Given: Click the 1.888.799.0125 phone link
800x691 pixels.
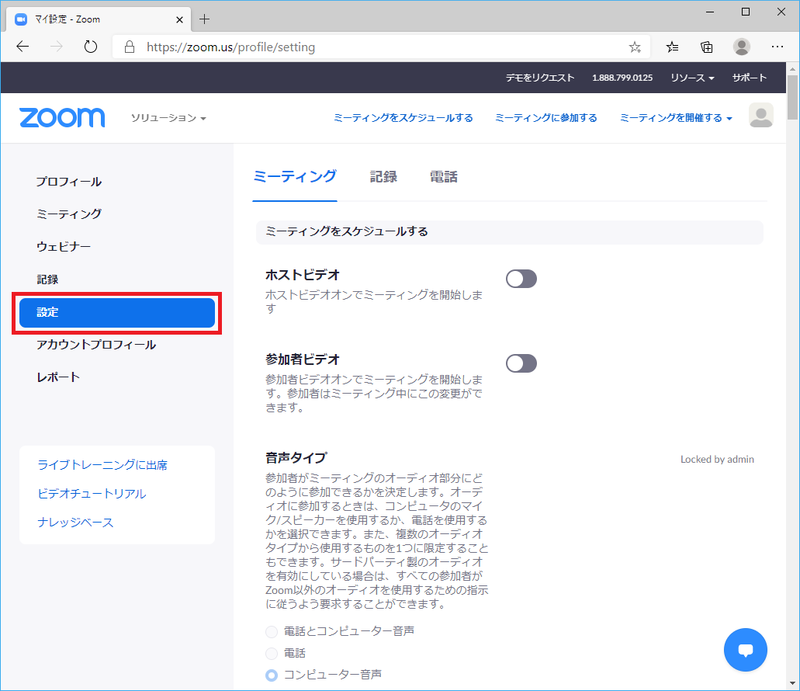Looking at the screenshot, I should [x=622, y=78].
